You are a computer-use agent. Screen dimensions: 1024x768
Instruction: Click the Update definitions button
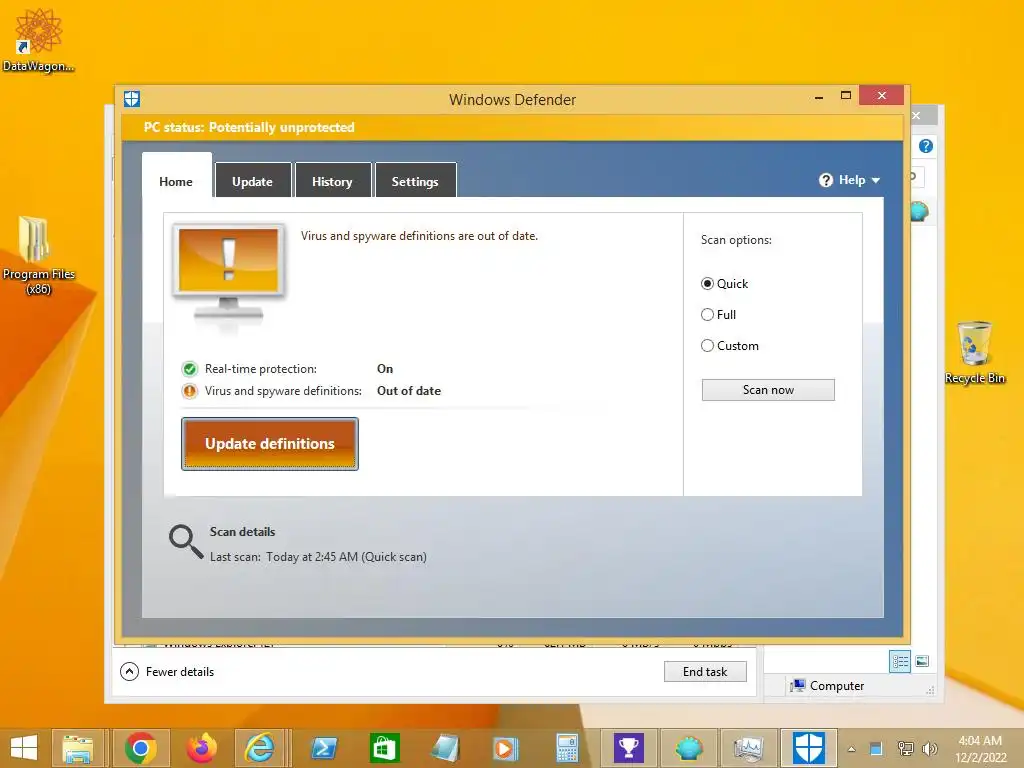coord(270,444)
